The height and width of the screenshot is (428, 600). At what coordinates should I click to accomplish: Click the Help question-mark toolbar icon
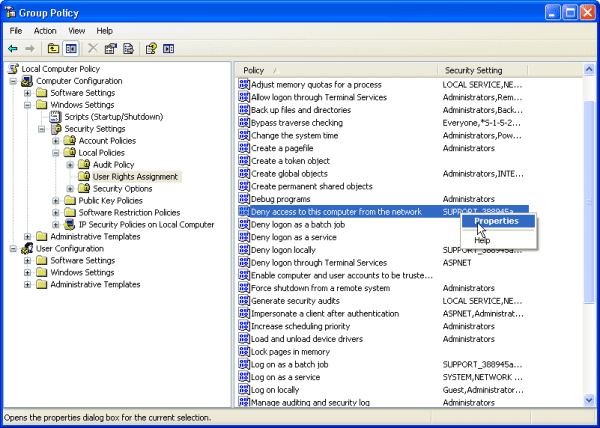click(151, 48)
